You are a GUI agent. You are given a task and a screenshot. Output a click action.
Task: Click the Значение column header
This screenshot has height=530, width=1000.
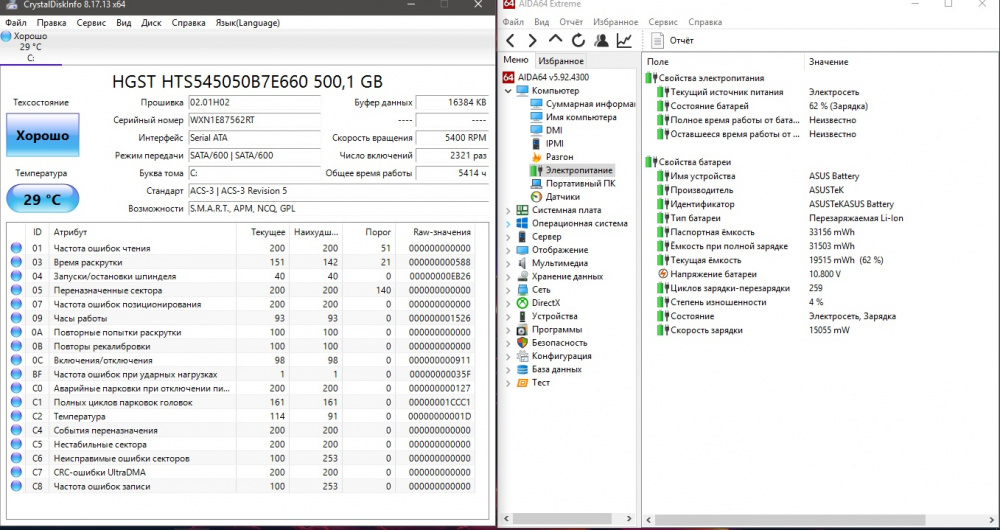pos(828,62)
